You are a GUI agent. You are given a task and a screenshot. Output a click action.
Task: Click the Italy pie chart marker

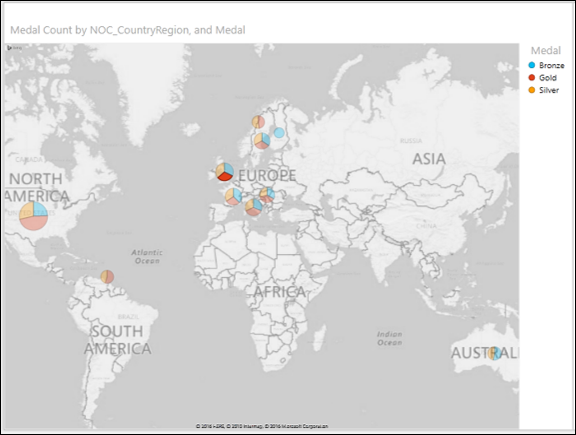pos(254,207)
